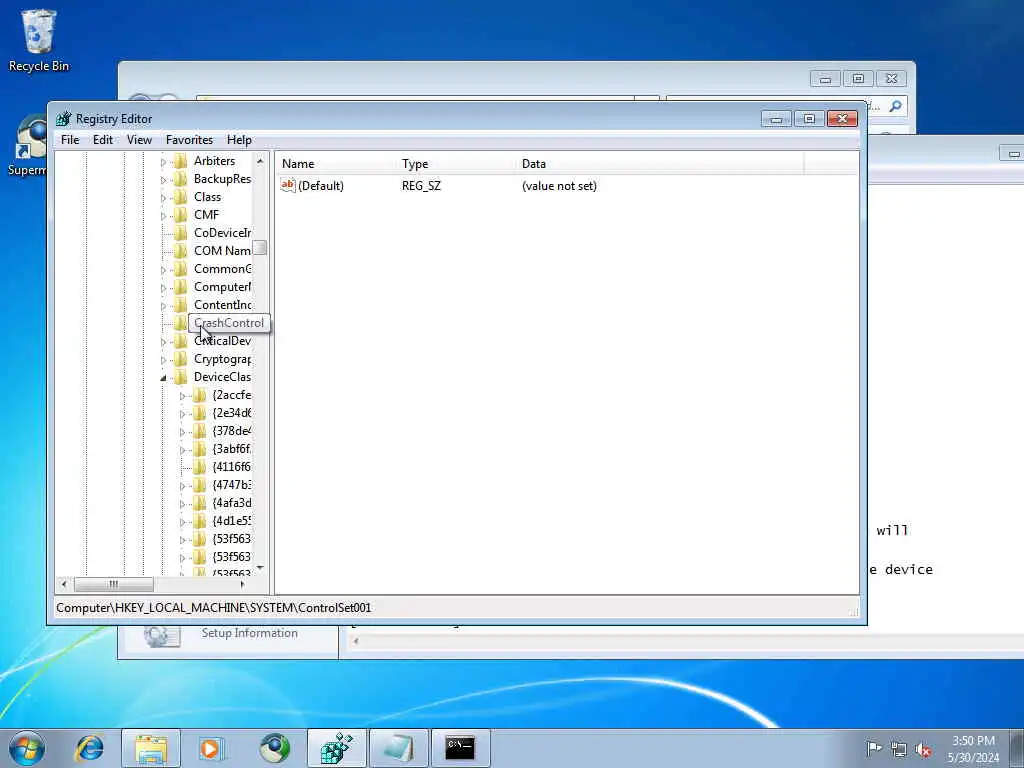Viewport: 1024px width, 768px height.
Task: Open the File menu in Registry Editor
Action: click(x=70, y=140)
